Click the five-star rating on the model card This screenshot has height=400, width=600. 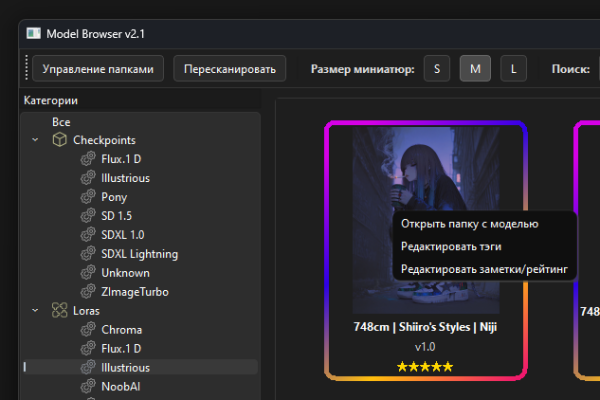425,367
